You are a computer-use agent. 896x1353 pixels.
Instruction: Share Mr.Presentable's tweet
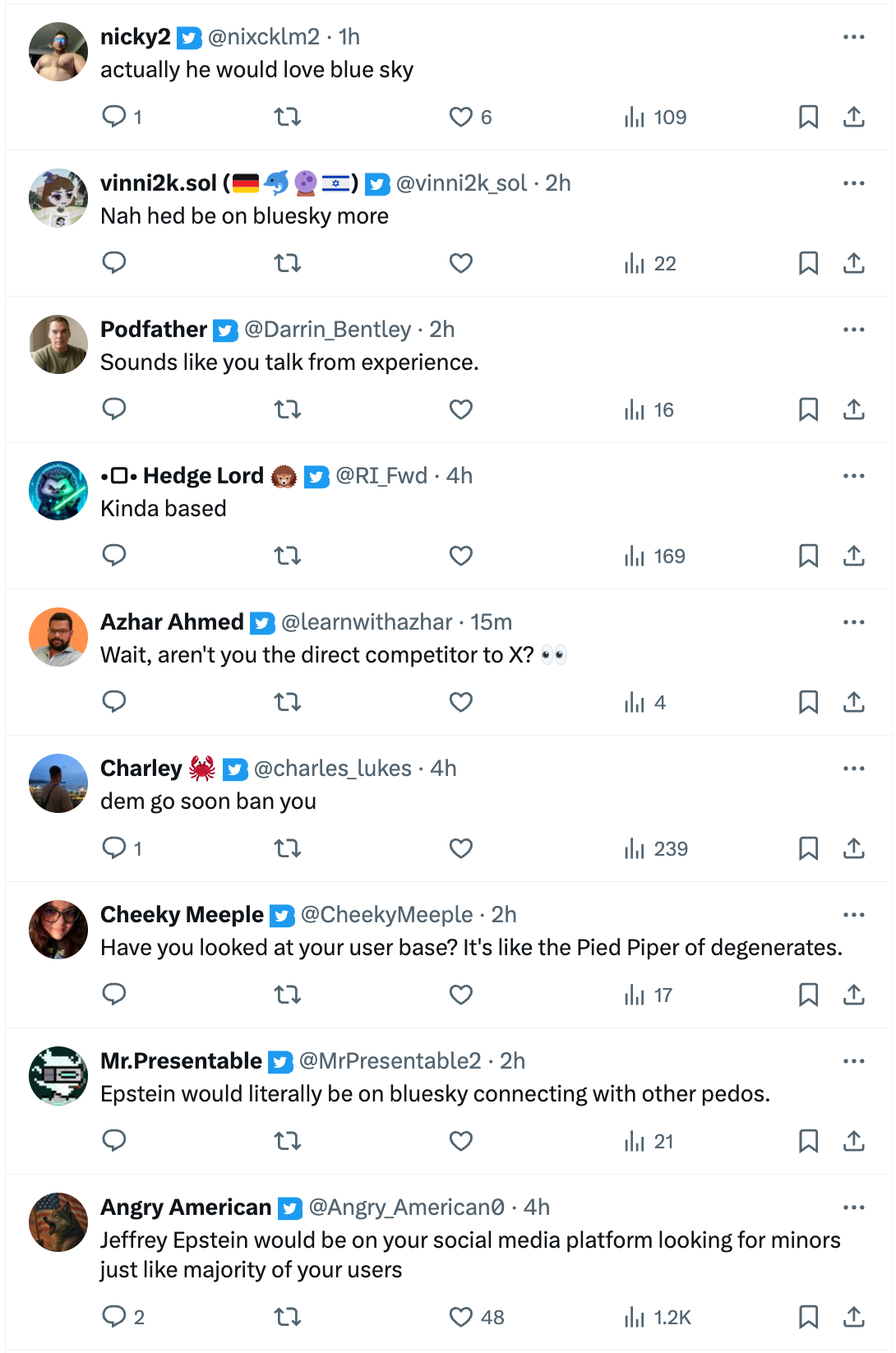click(x=854, y=1141)
